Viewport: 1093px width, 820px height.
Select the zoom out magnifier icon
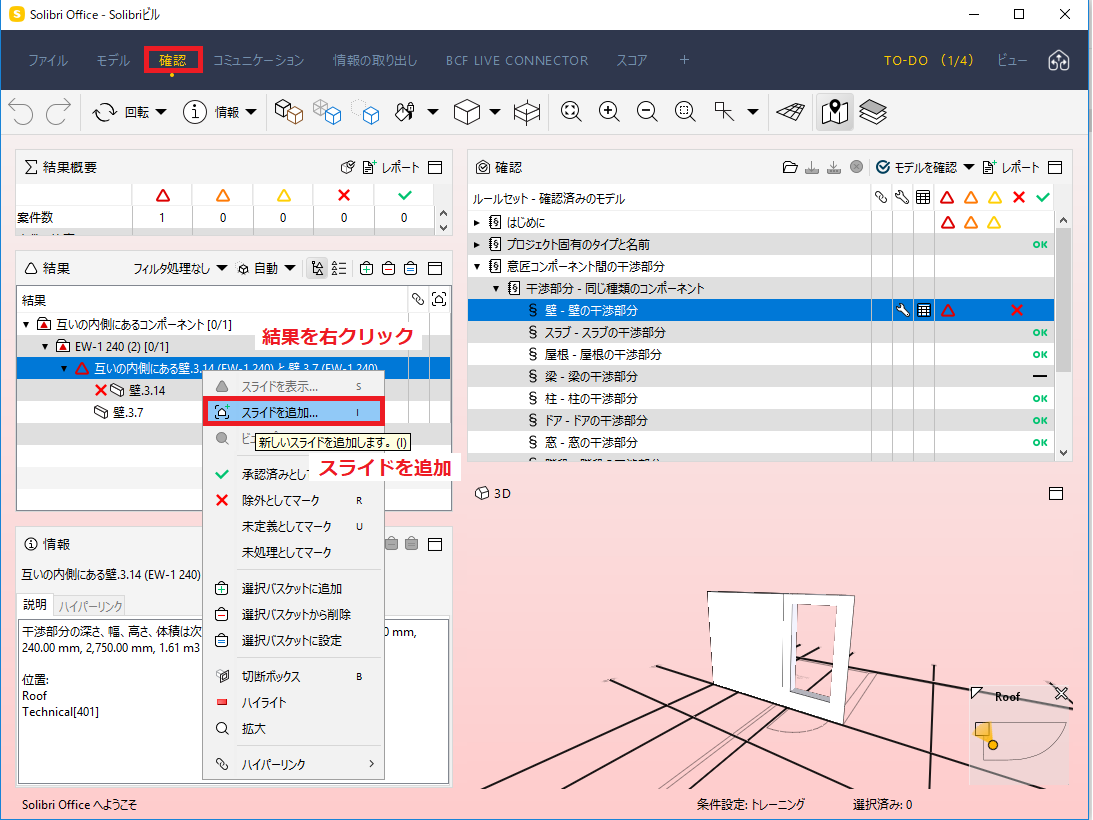647,112
